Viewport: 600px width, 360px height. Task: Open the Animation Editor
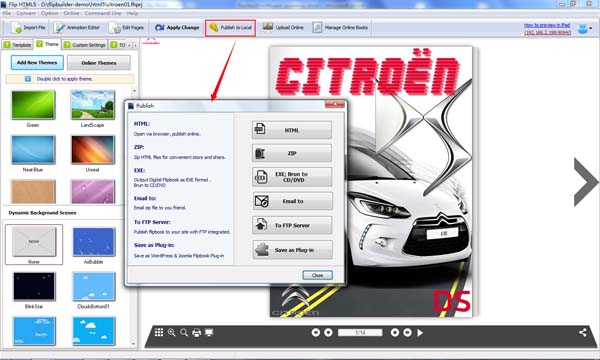click(x=77, y=28)
